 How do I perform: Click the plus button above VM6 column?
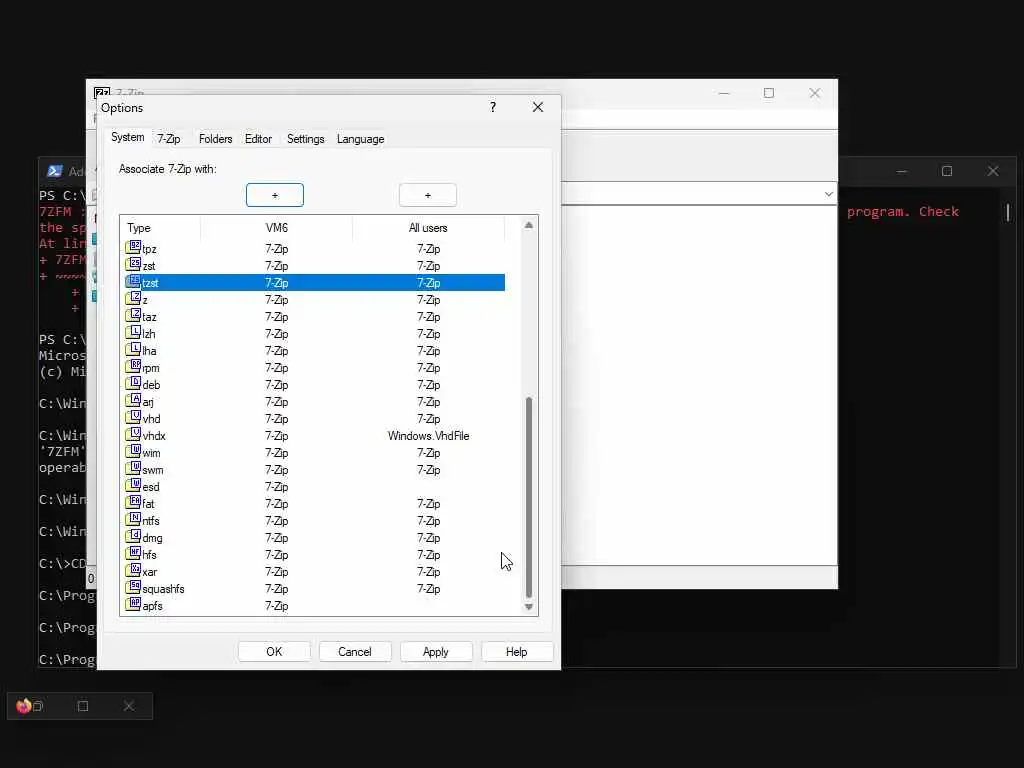275,195
